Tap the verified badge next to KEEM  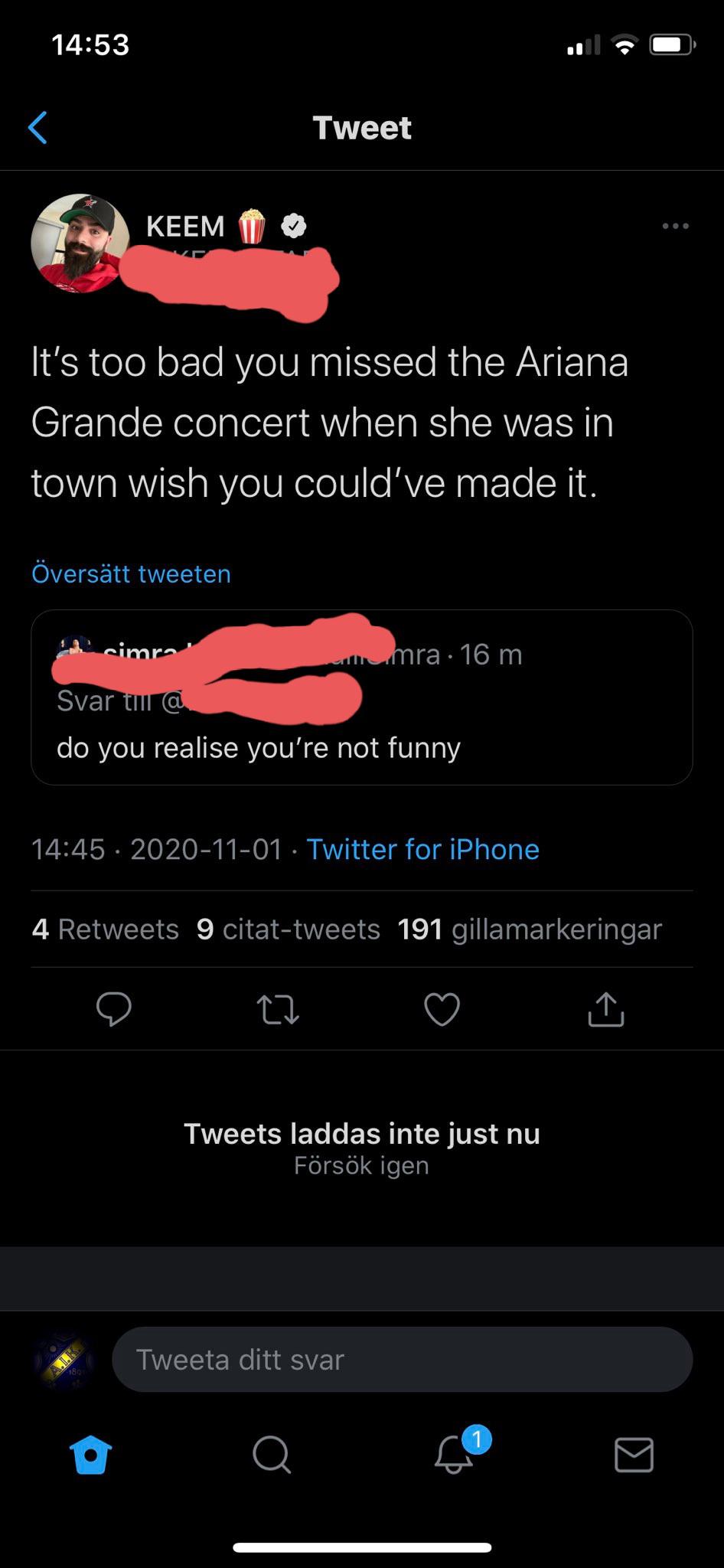[x=294, y=226]
